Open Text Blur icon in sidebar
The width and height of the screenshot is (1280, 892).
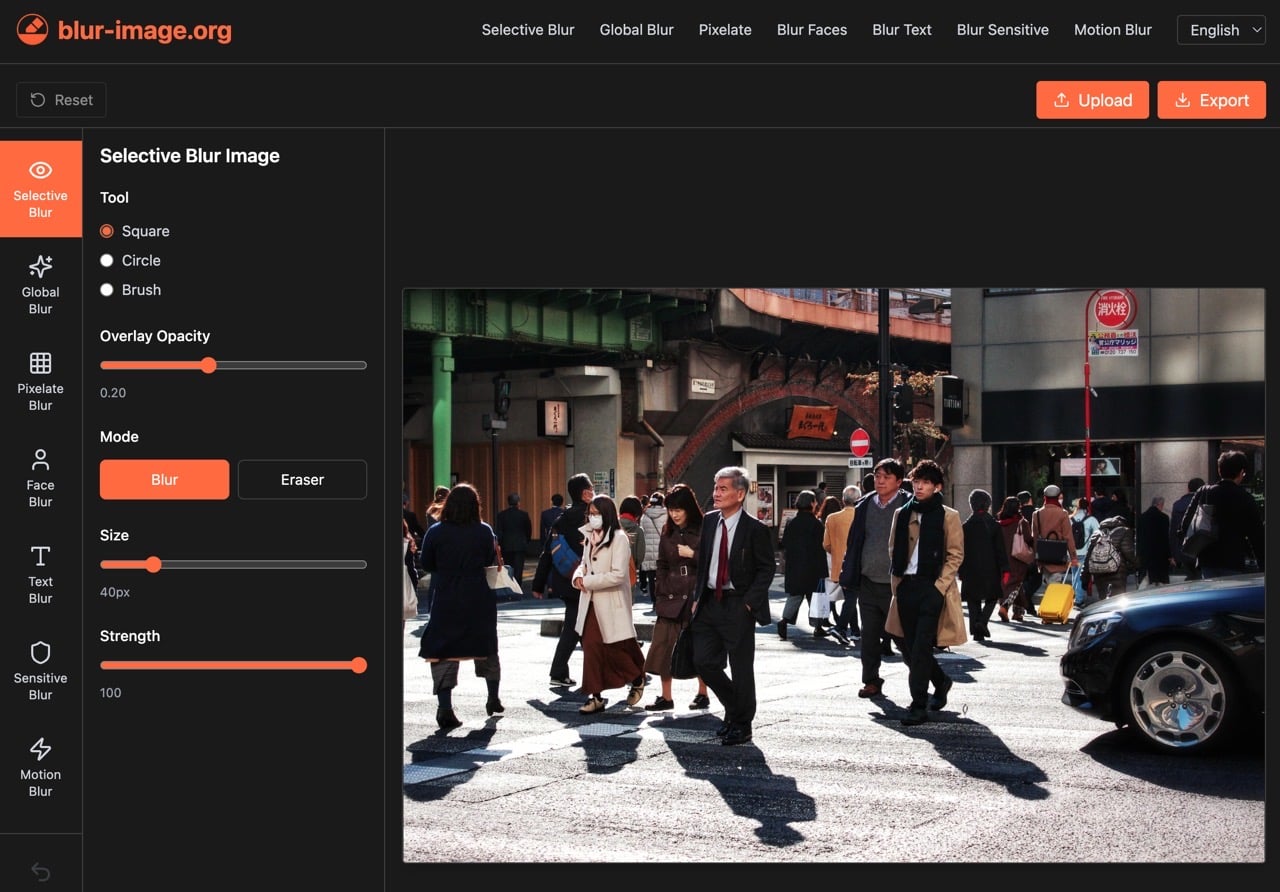point(40,556)
